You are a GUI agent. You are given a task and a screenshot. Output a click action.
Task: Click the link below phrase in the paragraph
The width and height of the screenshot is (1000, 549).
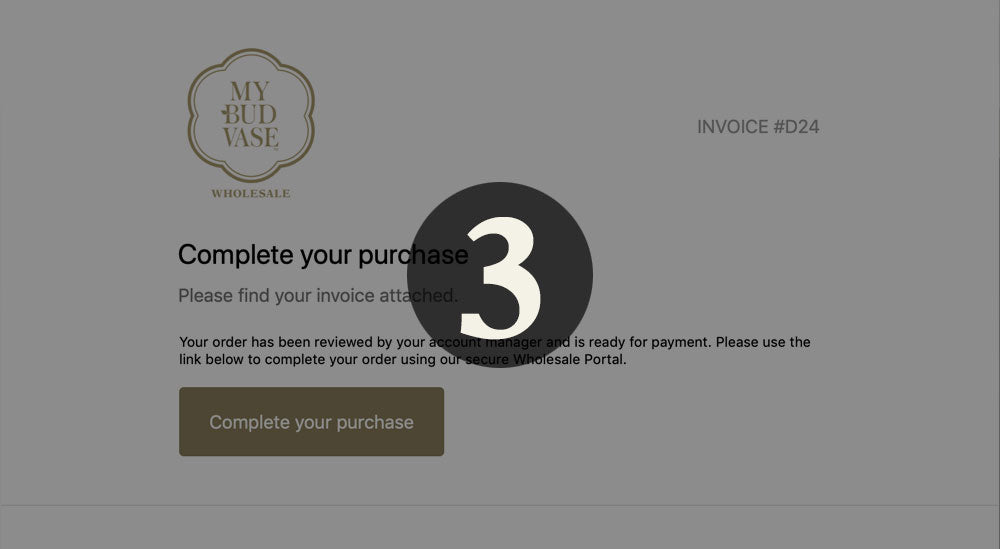pos(212,359)
